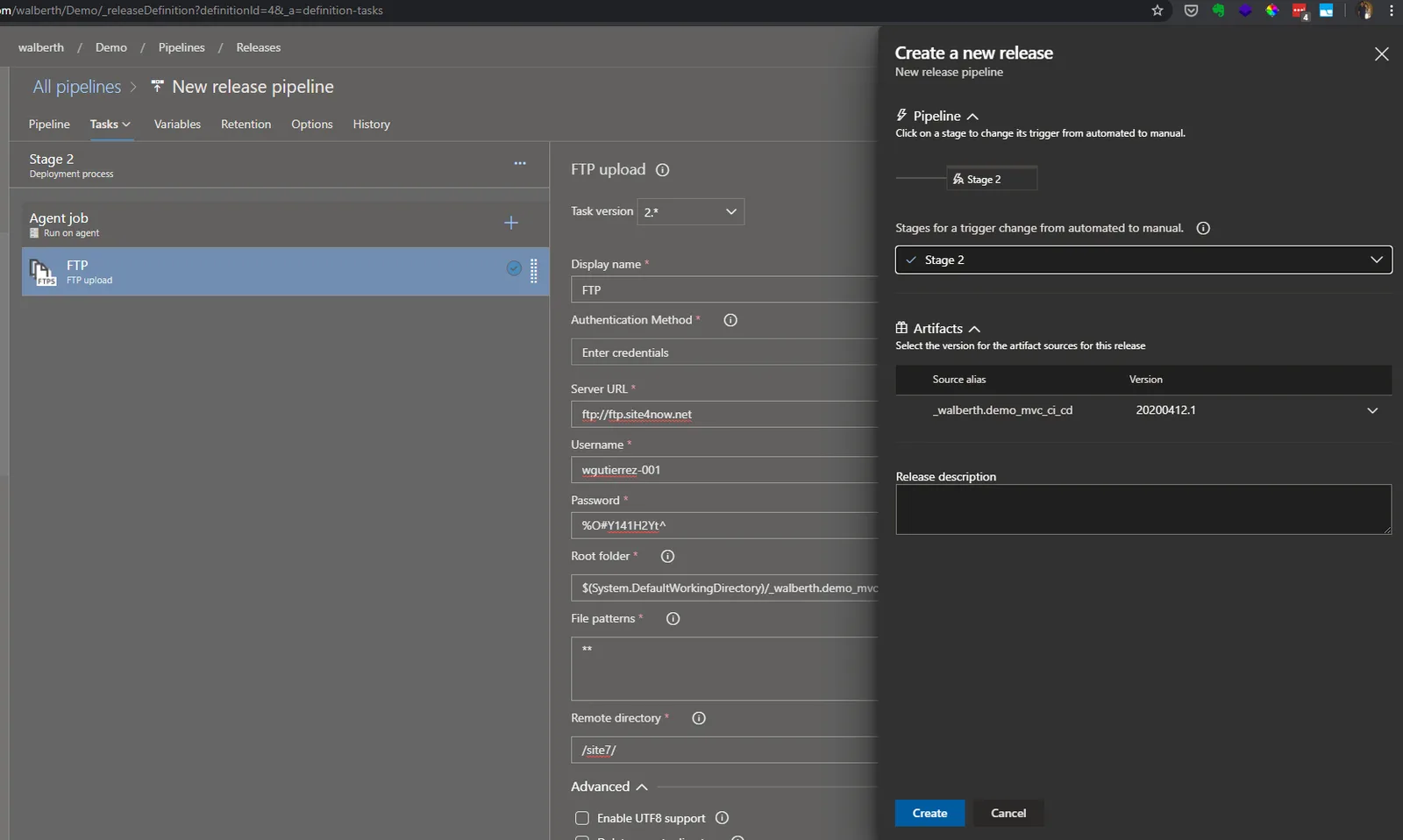Click the purple stacked-layers extension icon
The height and width of the screenshot is (840, 1403).
1245,11
